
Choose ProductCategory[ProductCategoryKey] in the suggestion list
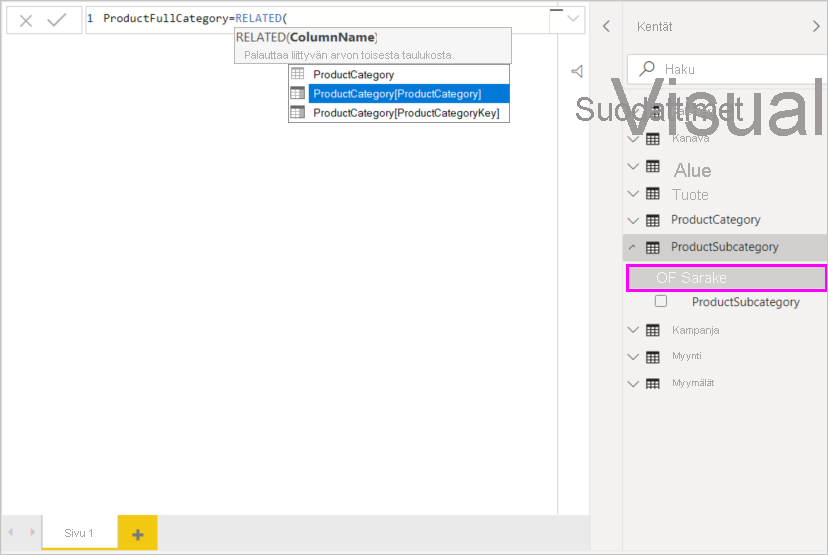pyautogui.click(x=405, y=113)
